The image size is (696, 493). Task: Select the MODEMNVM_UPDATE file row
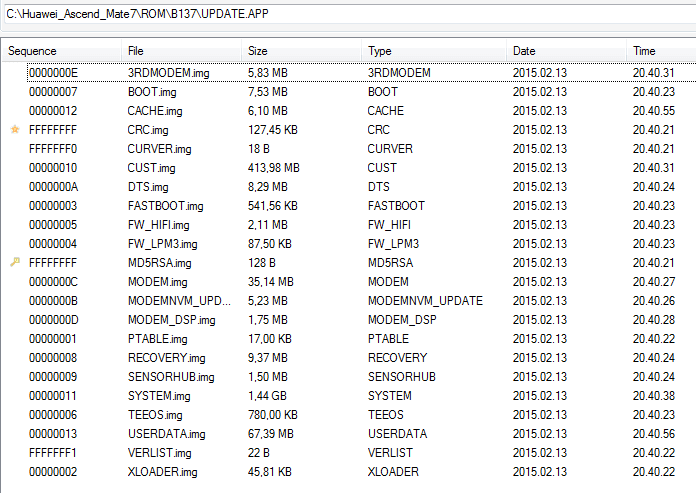(349, 301)
